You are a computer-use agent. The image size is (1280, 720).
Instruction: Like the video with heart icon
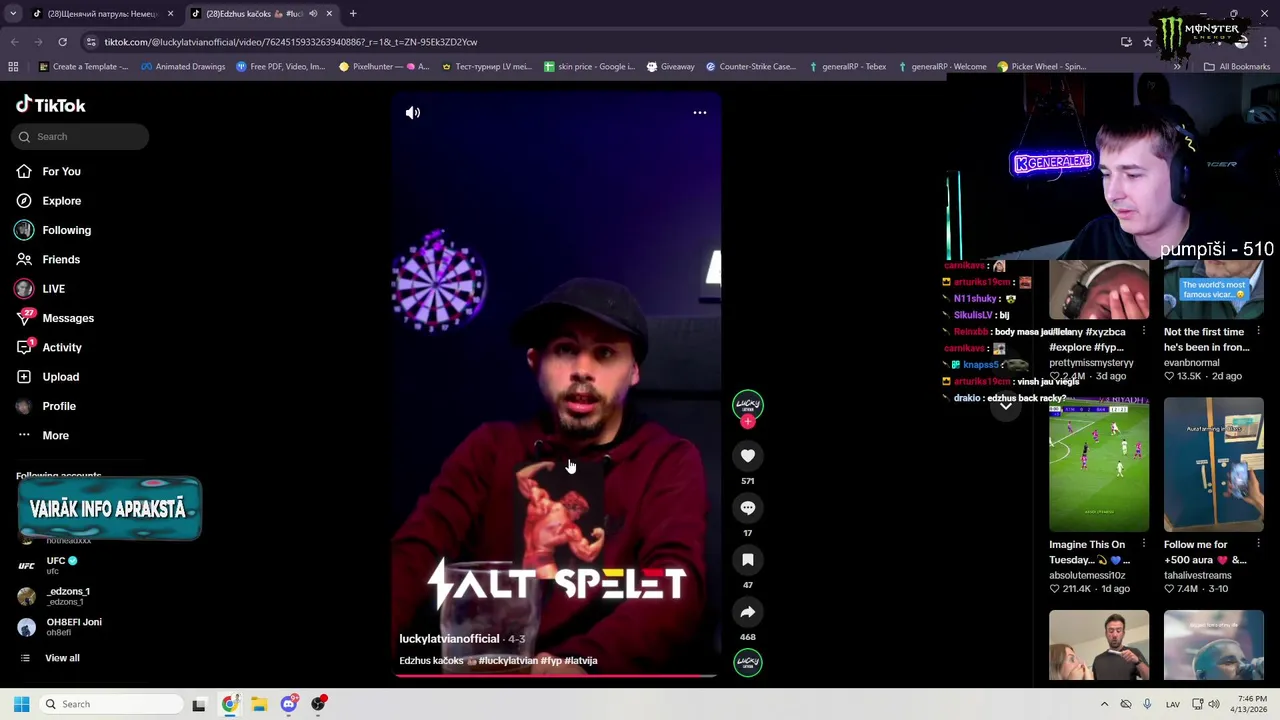pos(747,456)
